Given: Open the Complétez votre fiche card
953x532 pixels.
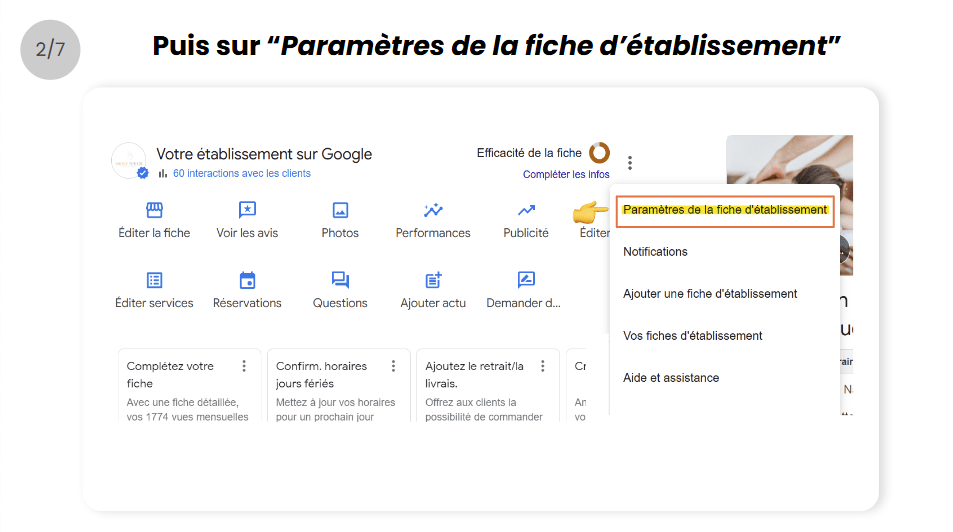Looking at the screenshot, I should point(190,385).
